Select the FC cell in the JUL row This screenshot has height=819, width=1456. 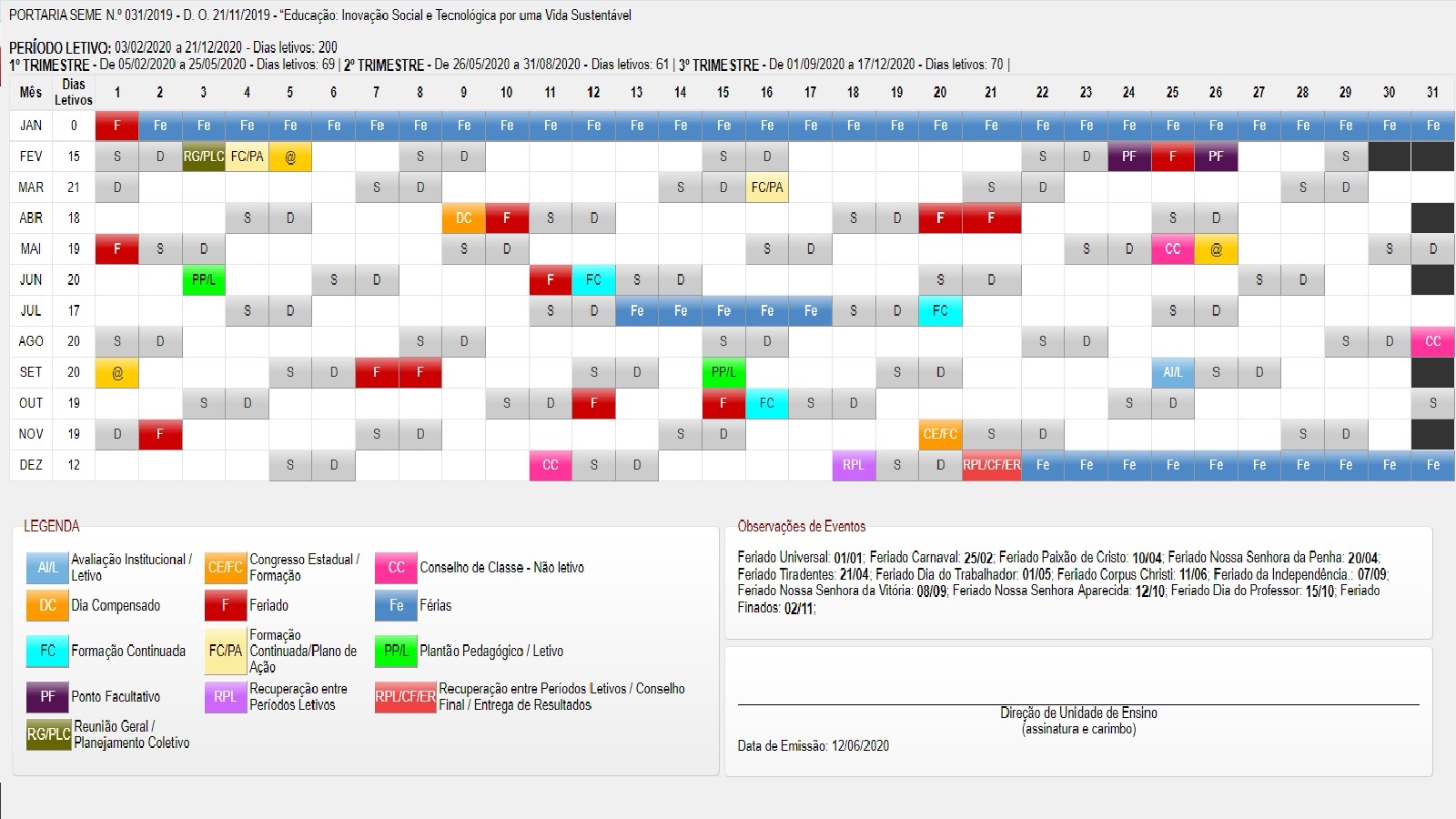click(x=939, y=310)
